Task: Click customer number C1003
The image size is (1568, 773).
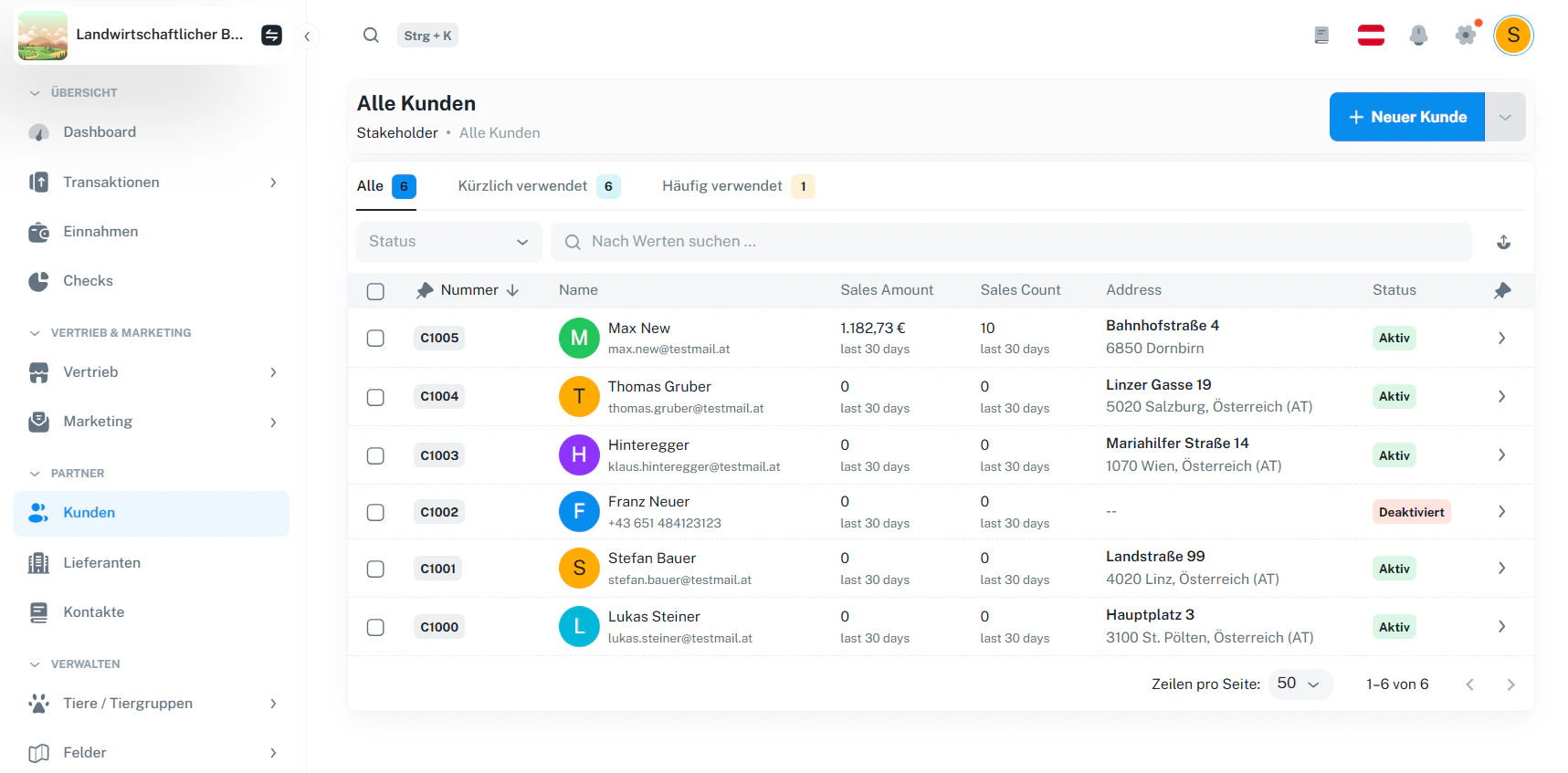Action: (x=439, y=455)
